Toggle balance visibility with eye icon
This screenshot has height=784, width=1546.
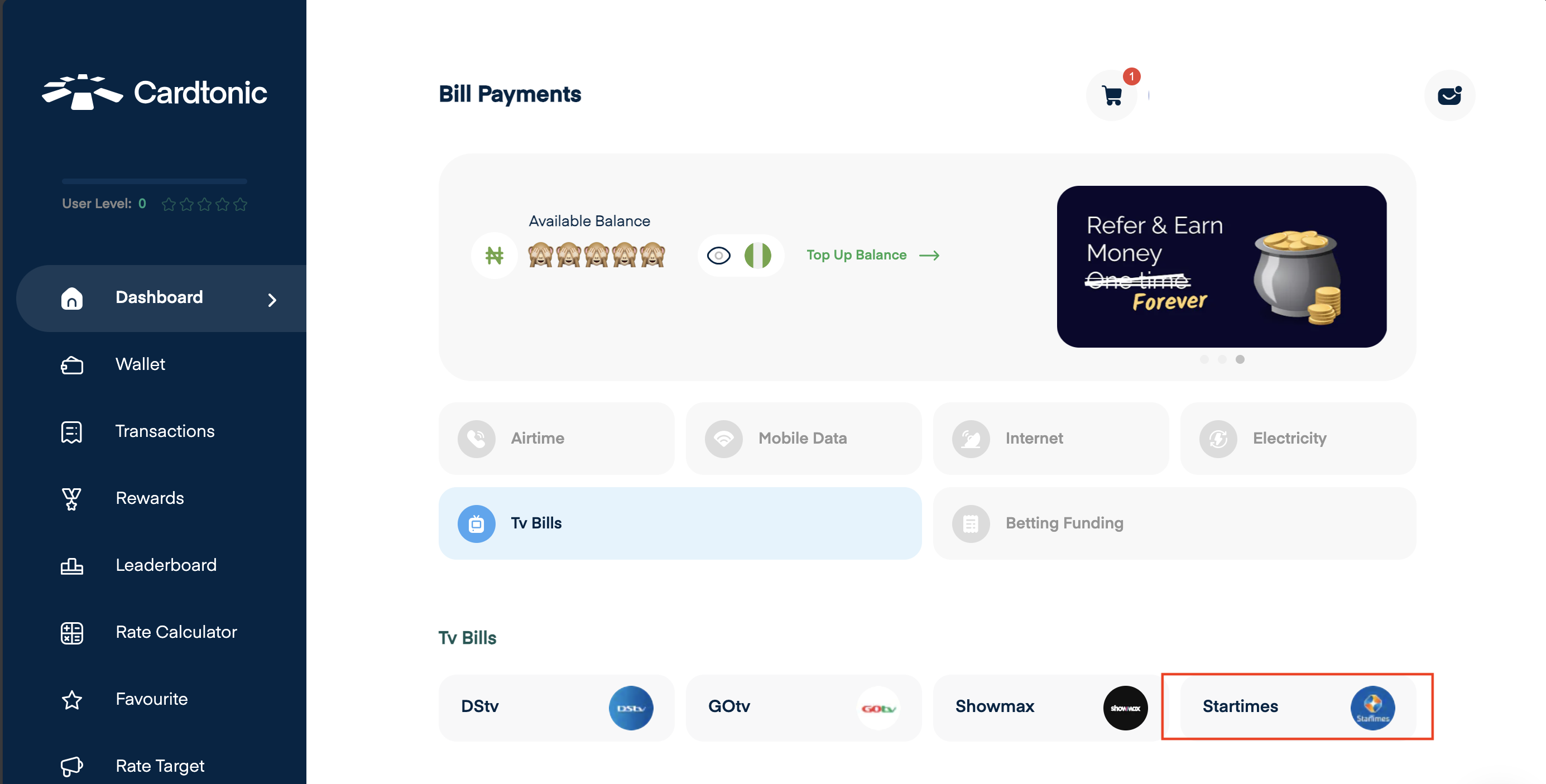tap(720, 255)
